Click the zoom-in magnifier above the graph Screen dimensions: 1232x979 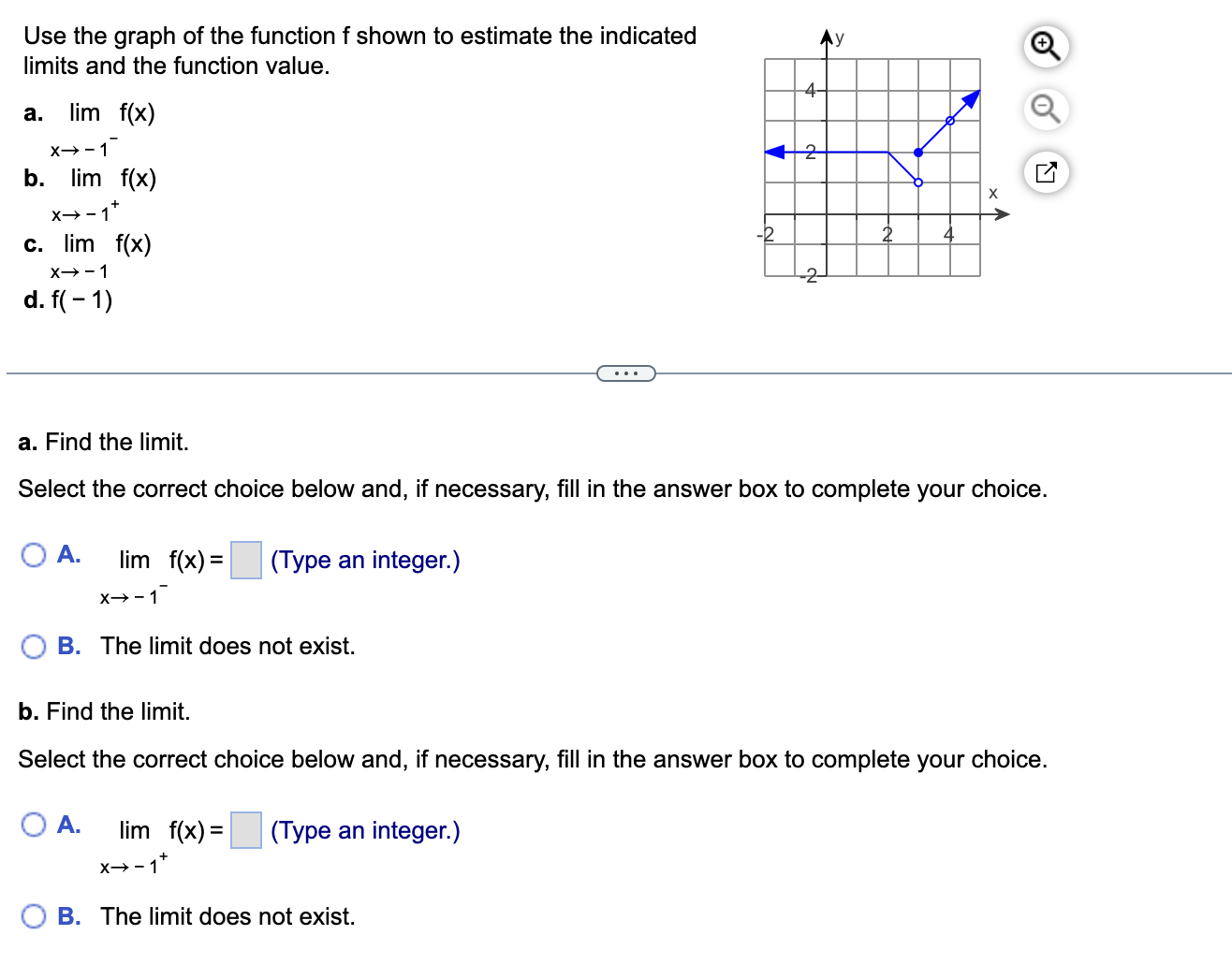tap(1046, 47)
